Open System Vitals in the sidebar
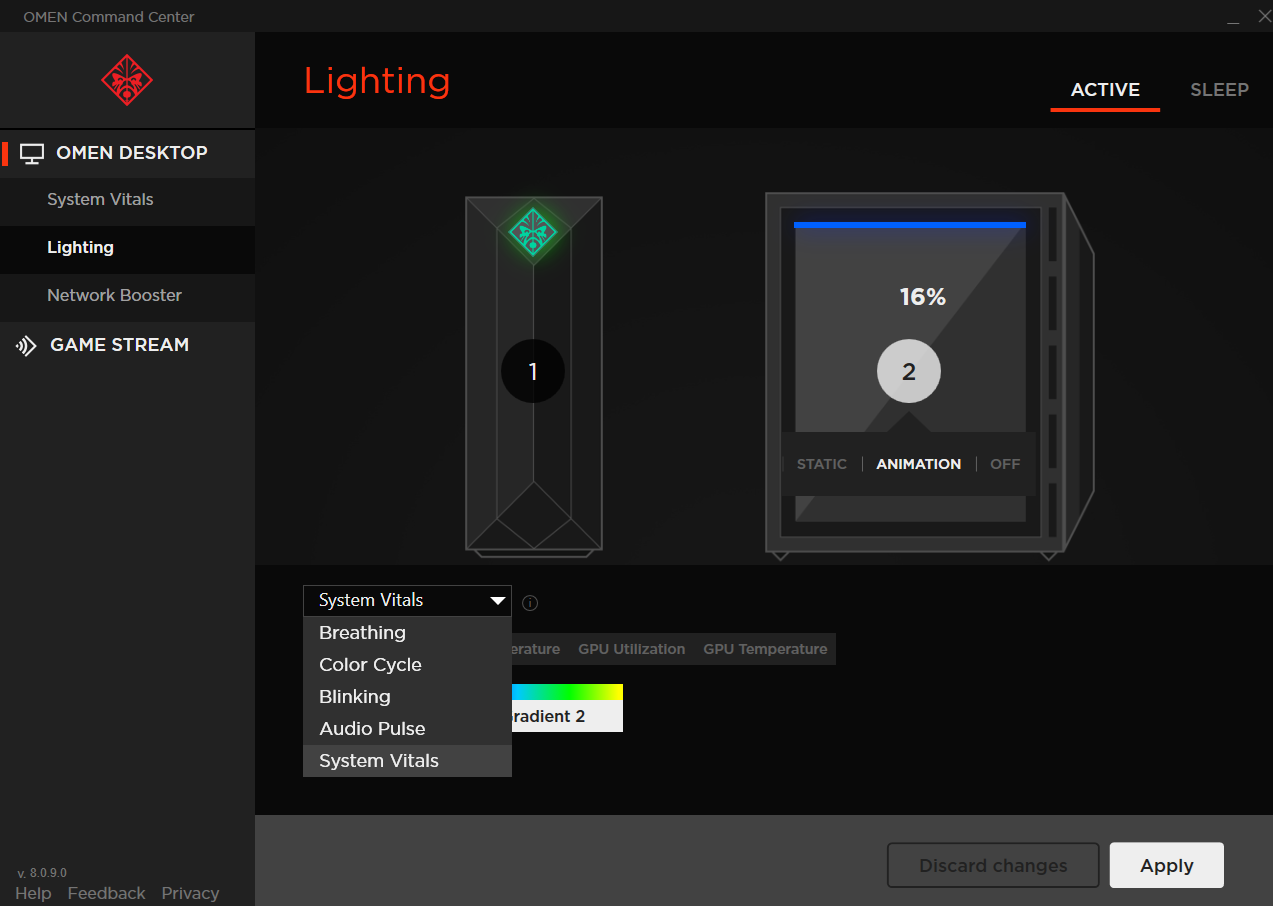 click(127, 200)
